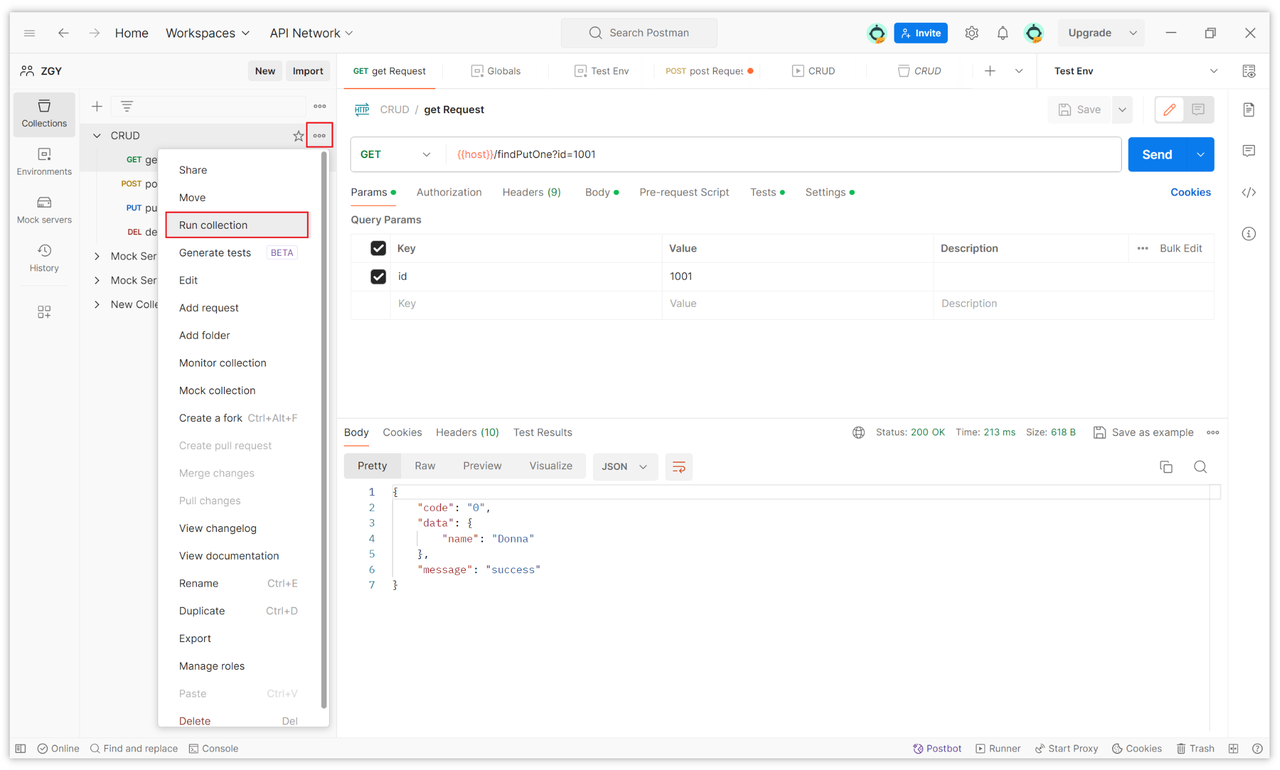
Task: Copy the response body with copy icon
Action: (1166, 467)
